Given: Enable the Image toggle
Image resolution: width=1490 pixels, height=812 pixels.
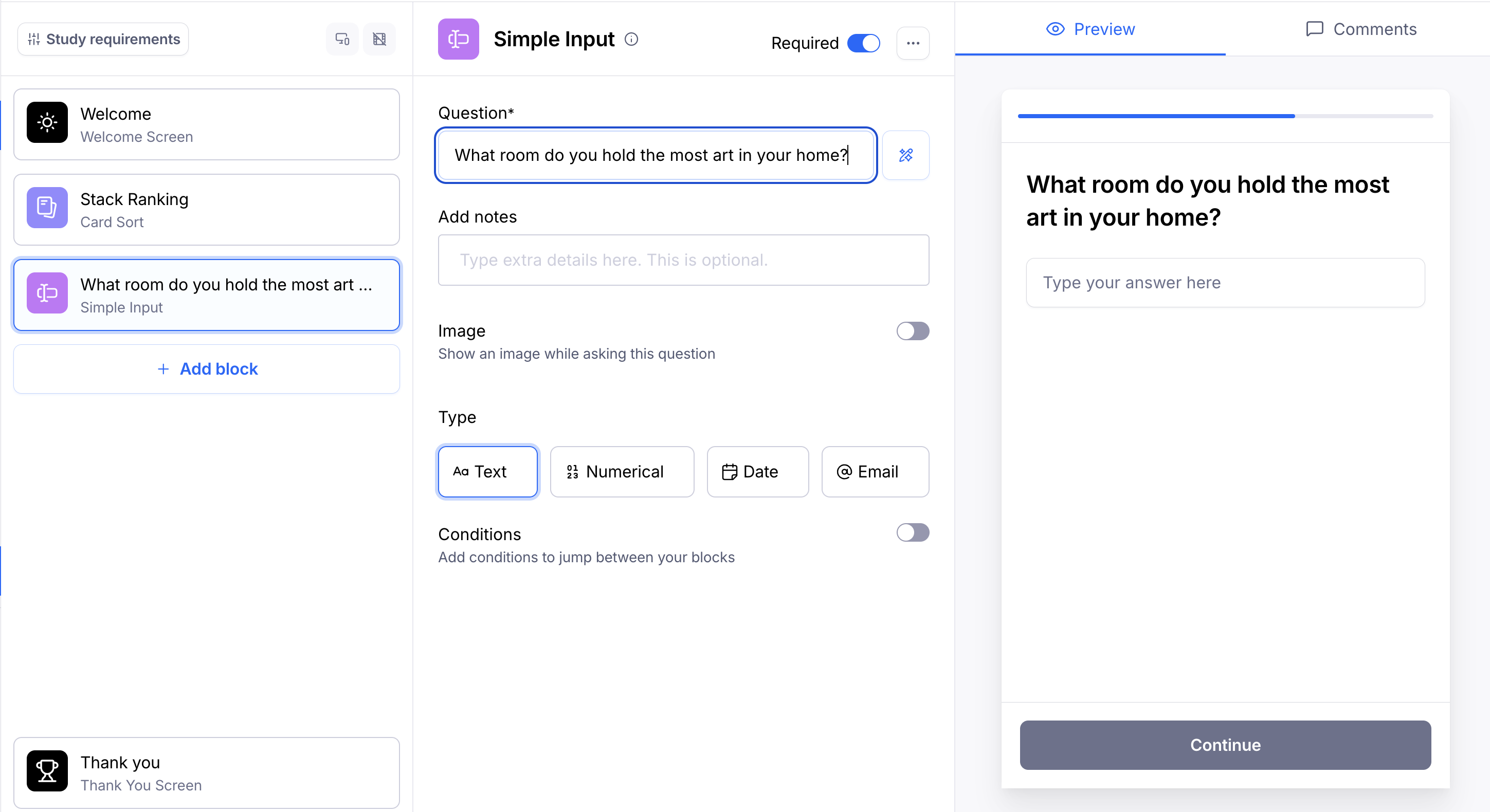Looking at the screenshot, I should [912, 331].
